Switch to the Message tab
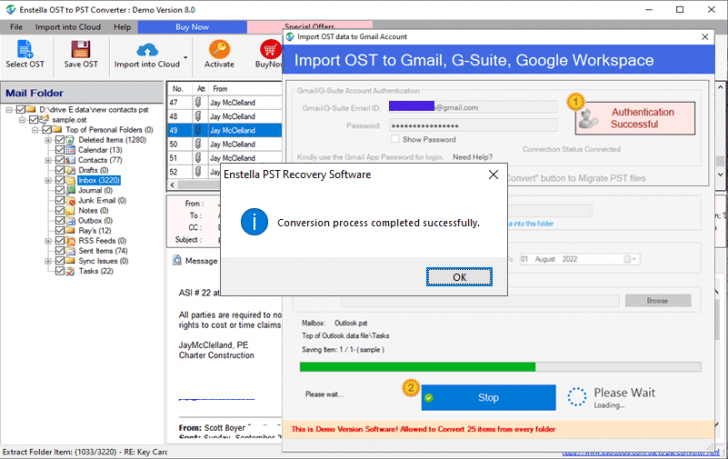This screenshot has height=459, width=728. pyautogui.click(x=201, y=261)
